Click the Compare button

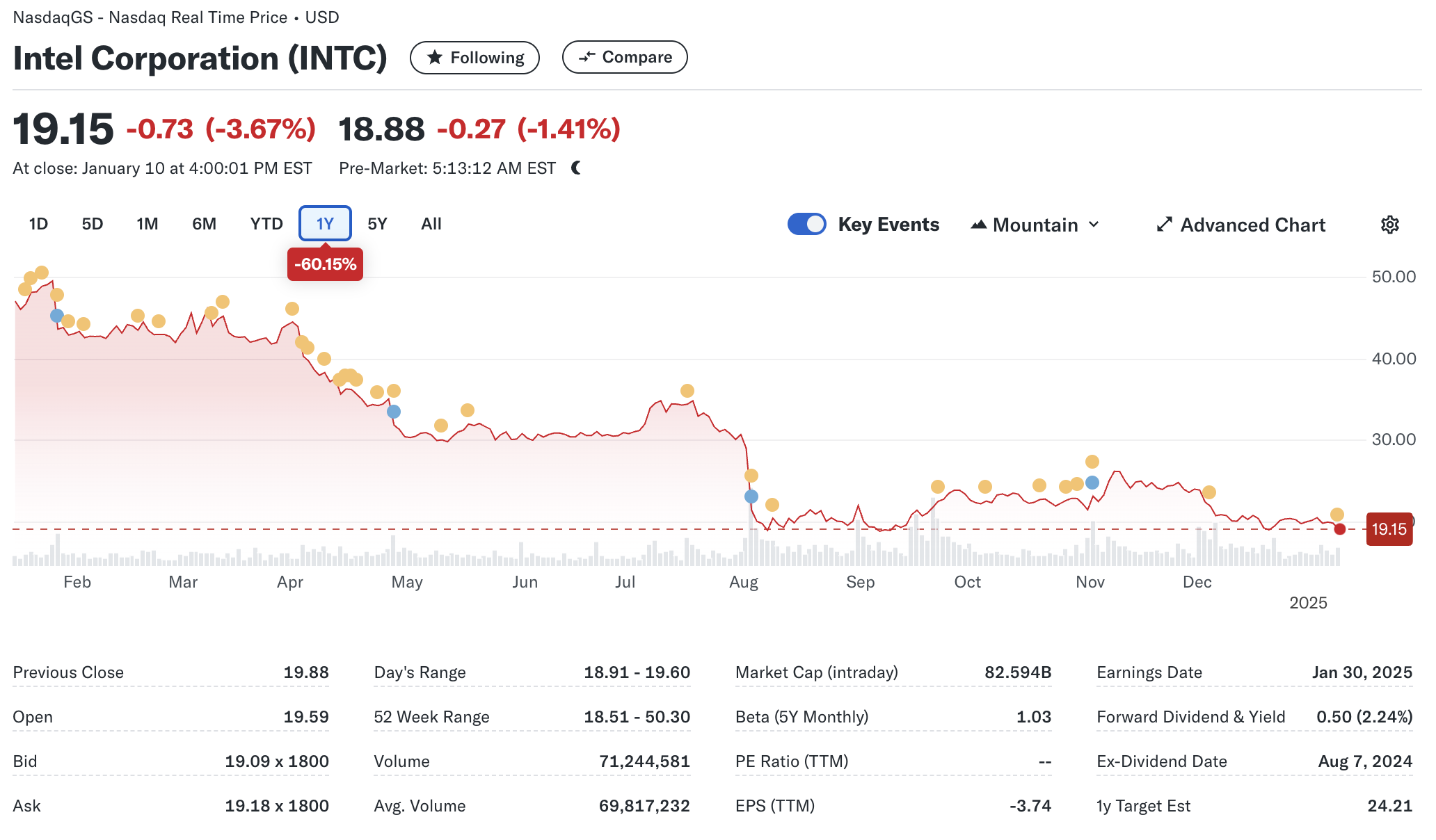(624, 57)
